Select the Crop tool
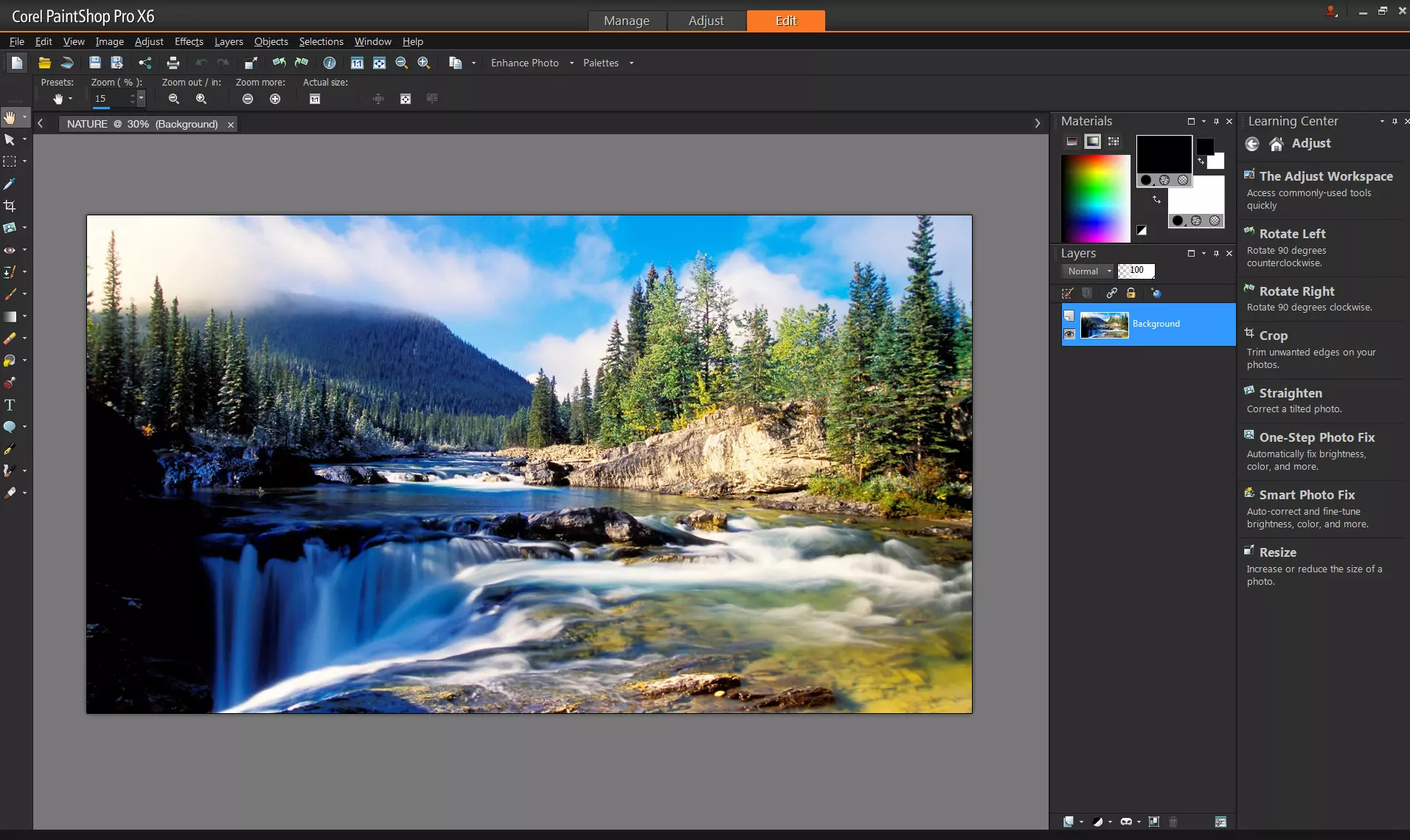This screenshot has height=840, width=1410. (10, 206)
